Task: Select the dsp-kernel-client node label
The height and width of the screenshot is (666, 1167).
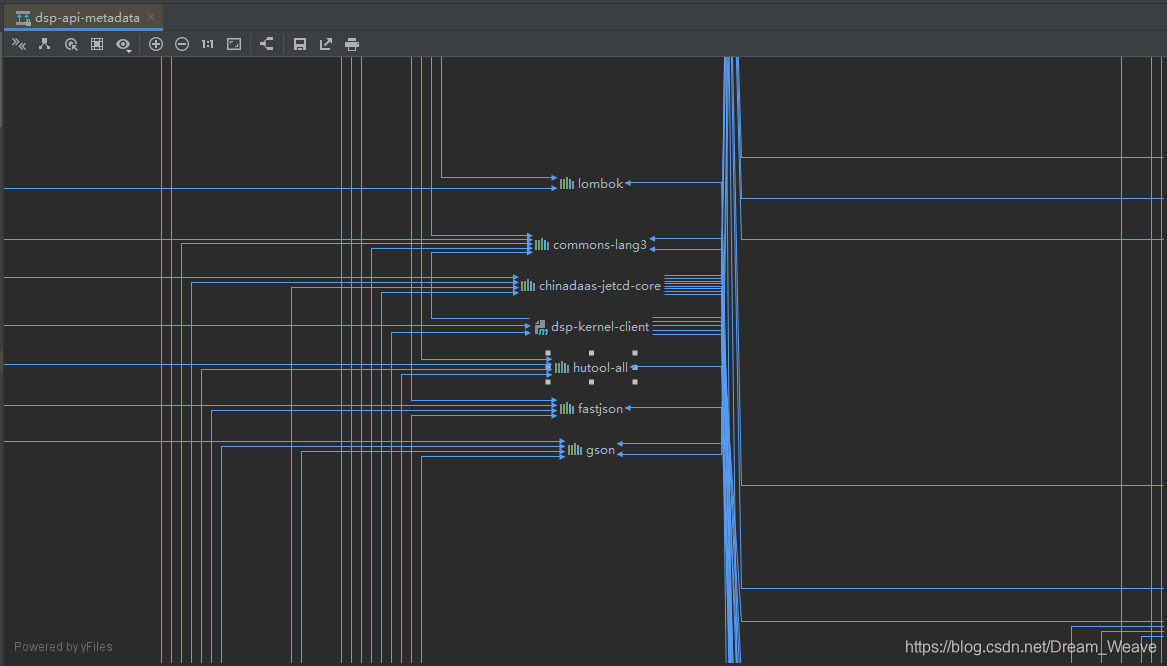Action: coord(600,327)
